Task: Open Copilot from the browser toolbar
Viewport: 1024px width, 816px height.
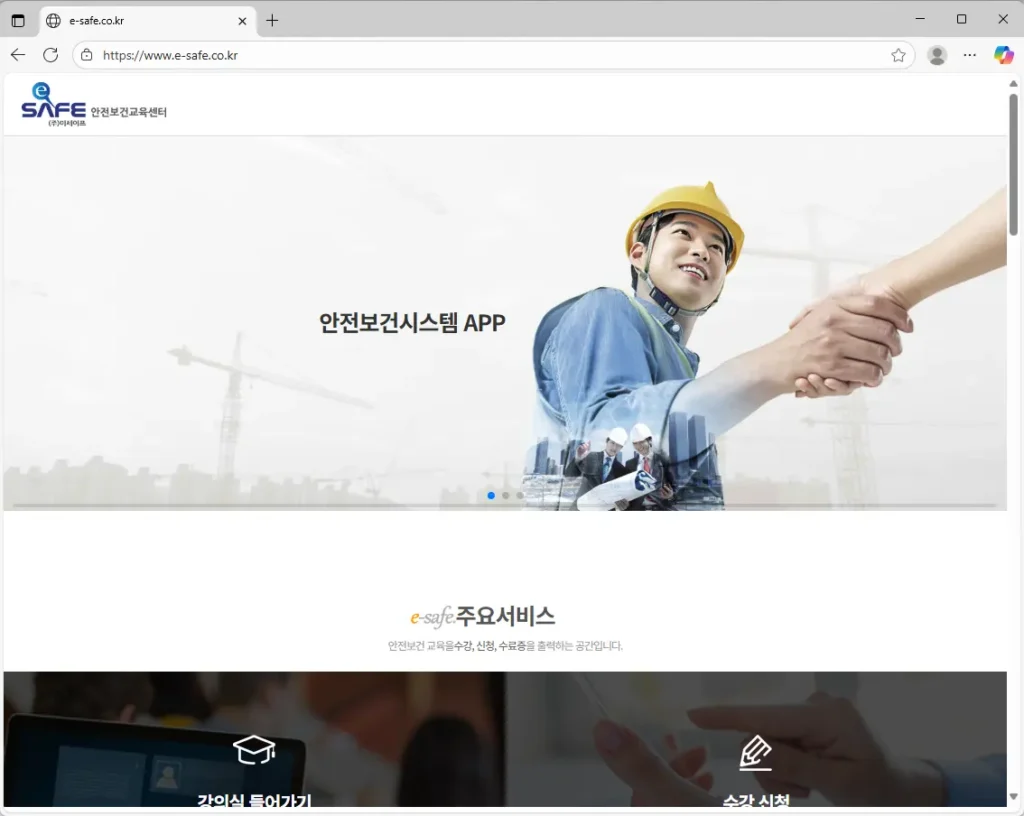Action: pyautogui.click(x=1004, y=55)
